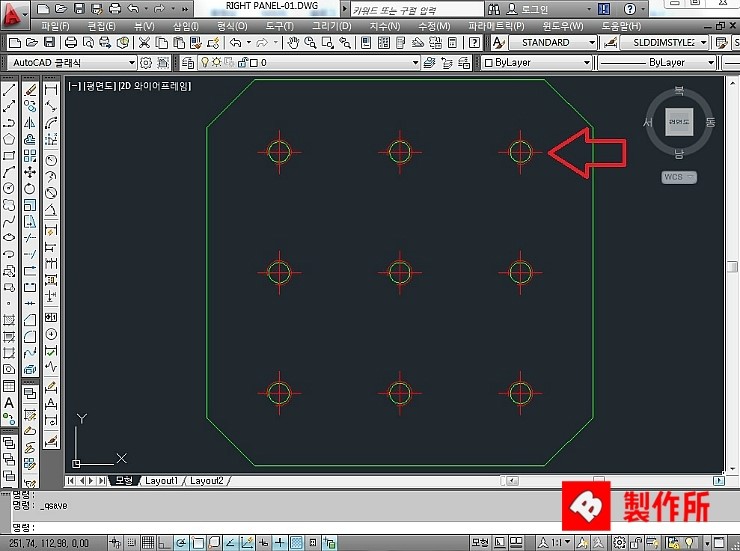Switch to the Layout1 tab
Image resolution: width=740 pixels, height=551 pixels.
coord(161,481)
